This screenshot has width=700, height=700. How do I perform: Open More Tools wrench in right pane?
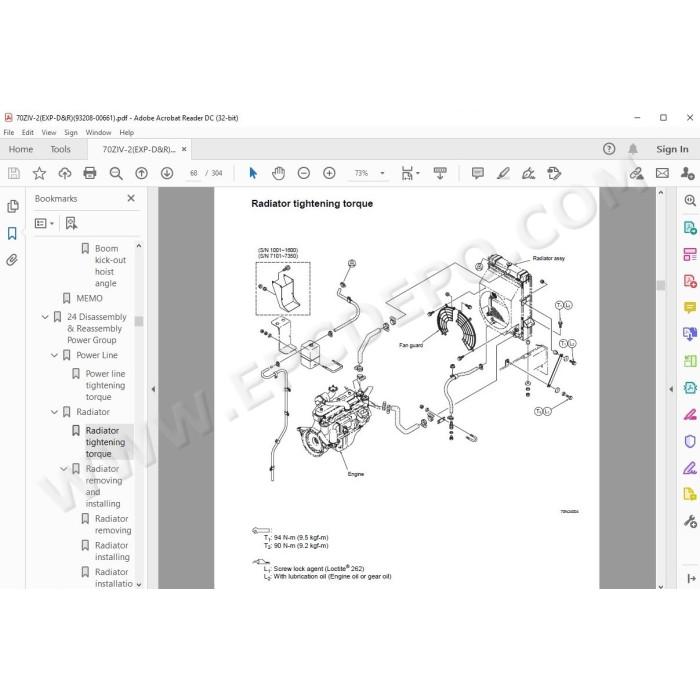pyautogui.click(x=690, y=521)
